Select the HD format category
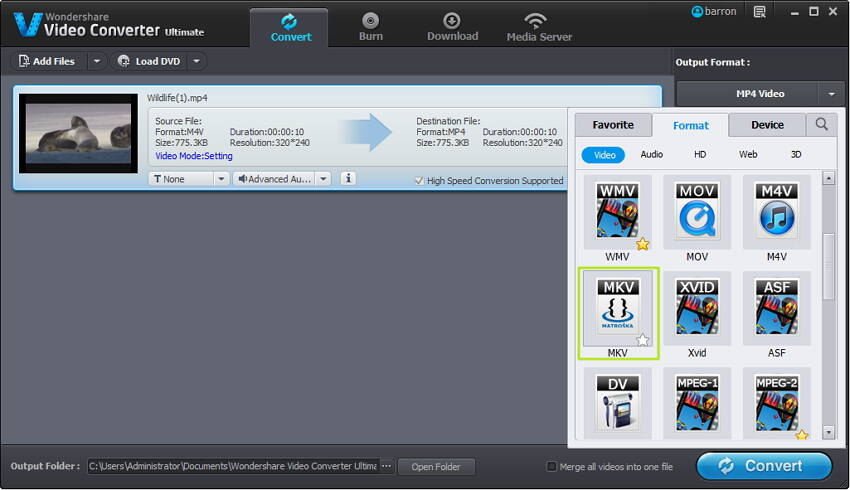 click(x=700, y=154)
